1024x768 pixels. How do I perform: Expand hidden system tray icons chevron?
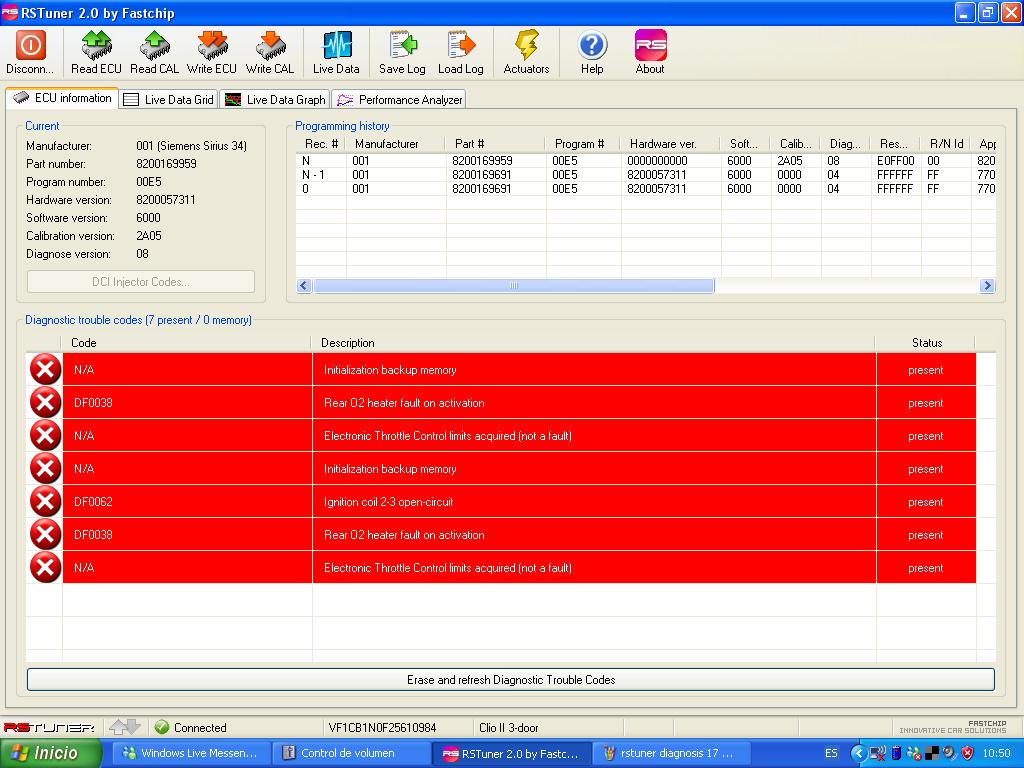pos(857,753)
